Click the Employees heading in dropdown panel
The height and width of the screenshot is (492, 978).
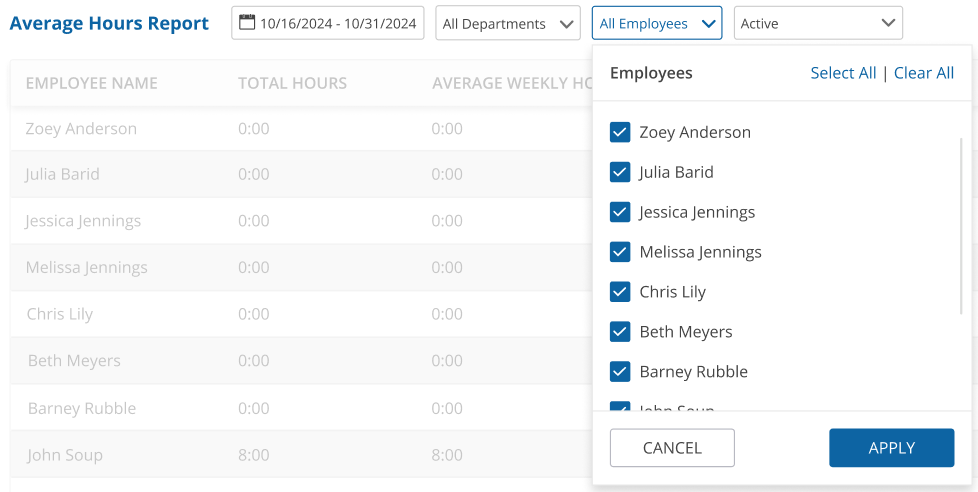click(x=651, y=73)
